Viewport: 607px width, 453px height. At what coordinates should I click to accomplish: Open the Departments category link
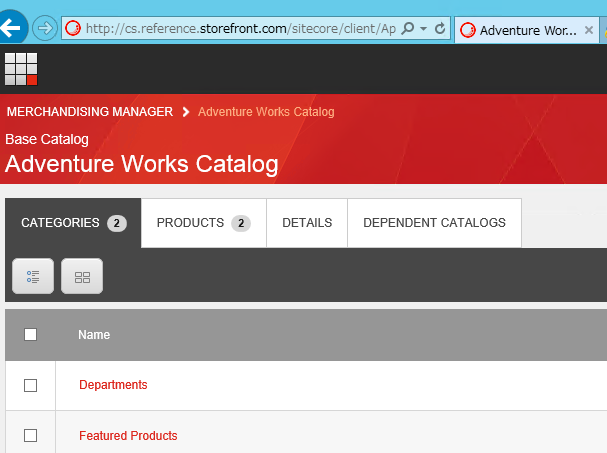click(113, 384)
